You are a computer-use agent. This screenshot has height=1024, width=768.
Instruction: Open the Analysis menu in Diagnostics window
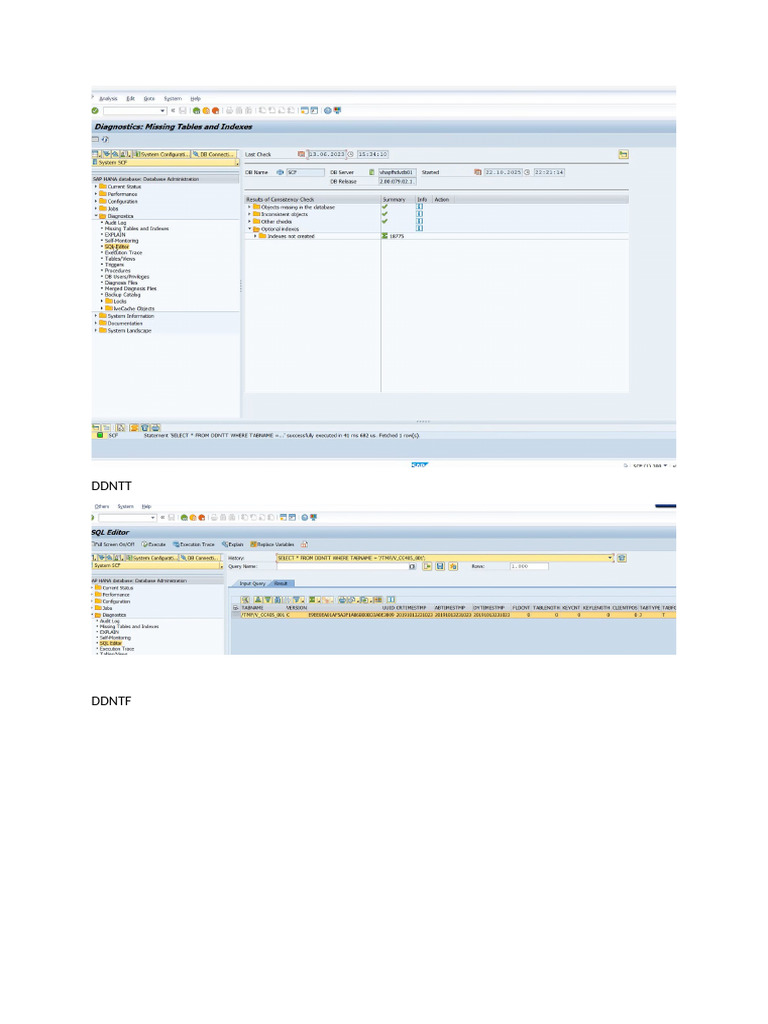click(x=108, y=99)
